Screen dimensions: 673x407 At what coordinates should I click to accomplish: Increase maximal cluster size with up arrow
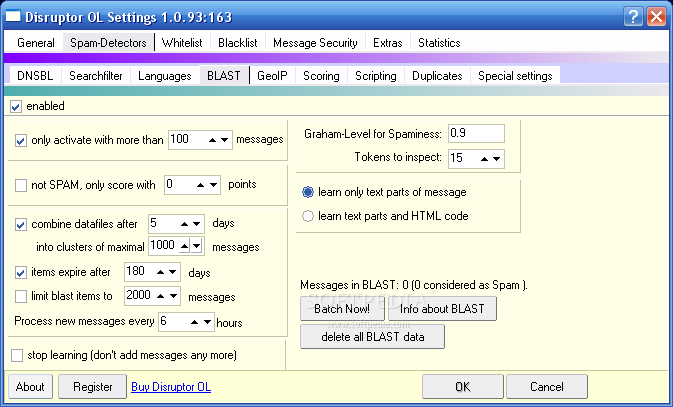(184, 246)
